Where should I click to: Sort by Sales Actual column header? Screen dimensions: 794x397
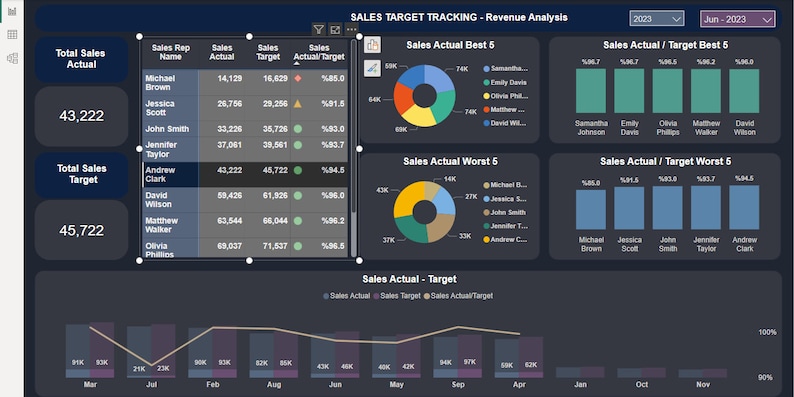(x=222, y=53)
